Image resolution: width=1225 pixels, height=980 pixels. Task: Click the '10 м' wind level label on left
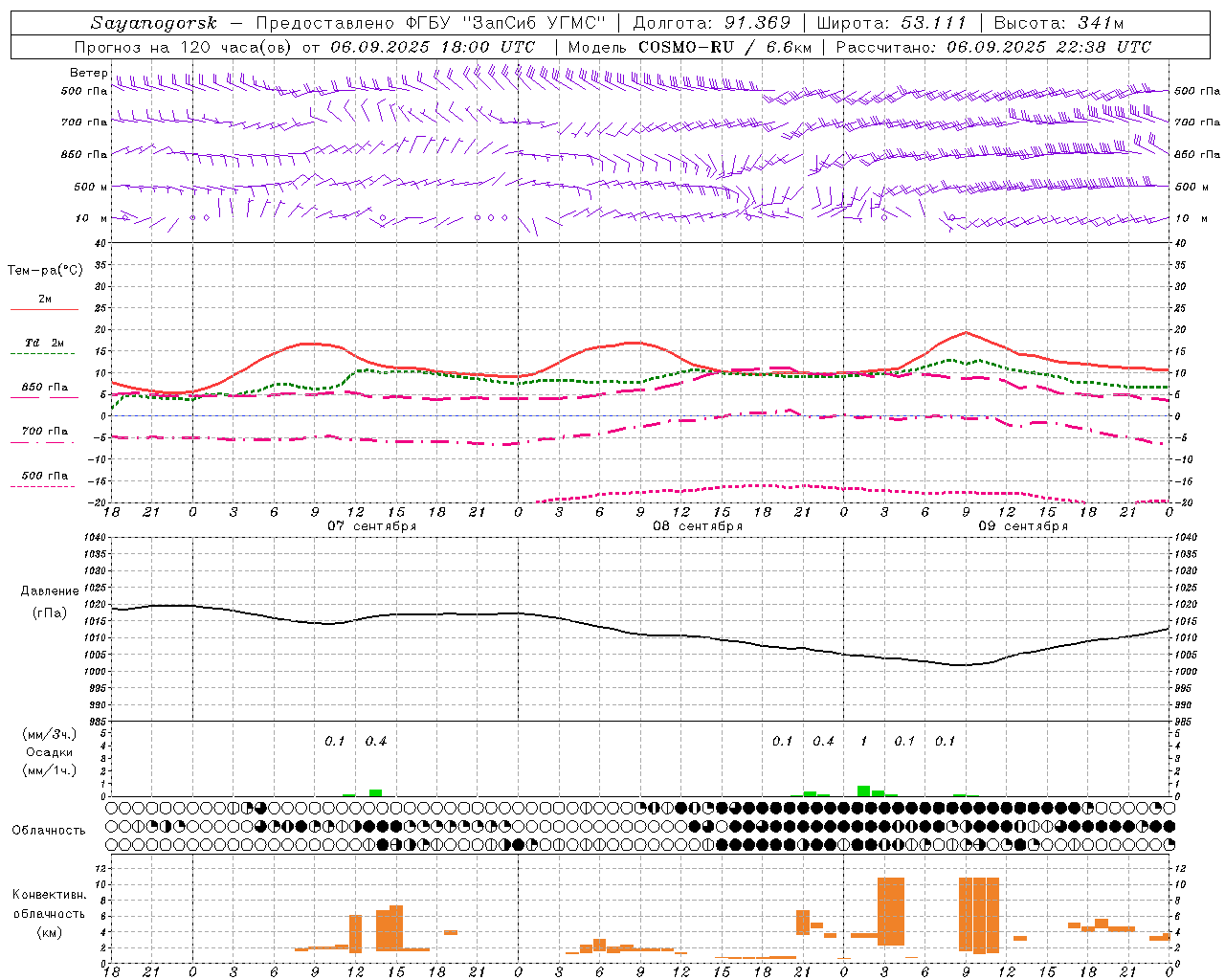[x=92, y=218]
